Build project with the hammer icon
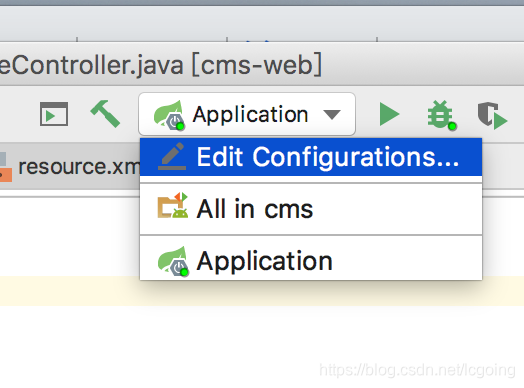 click(105, 114)
